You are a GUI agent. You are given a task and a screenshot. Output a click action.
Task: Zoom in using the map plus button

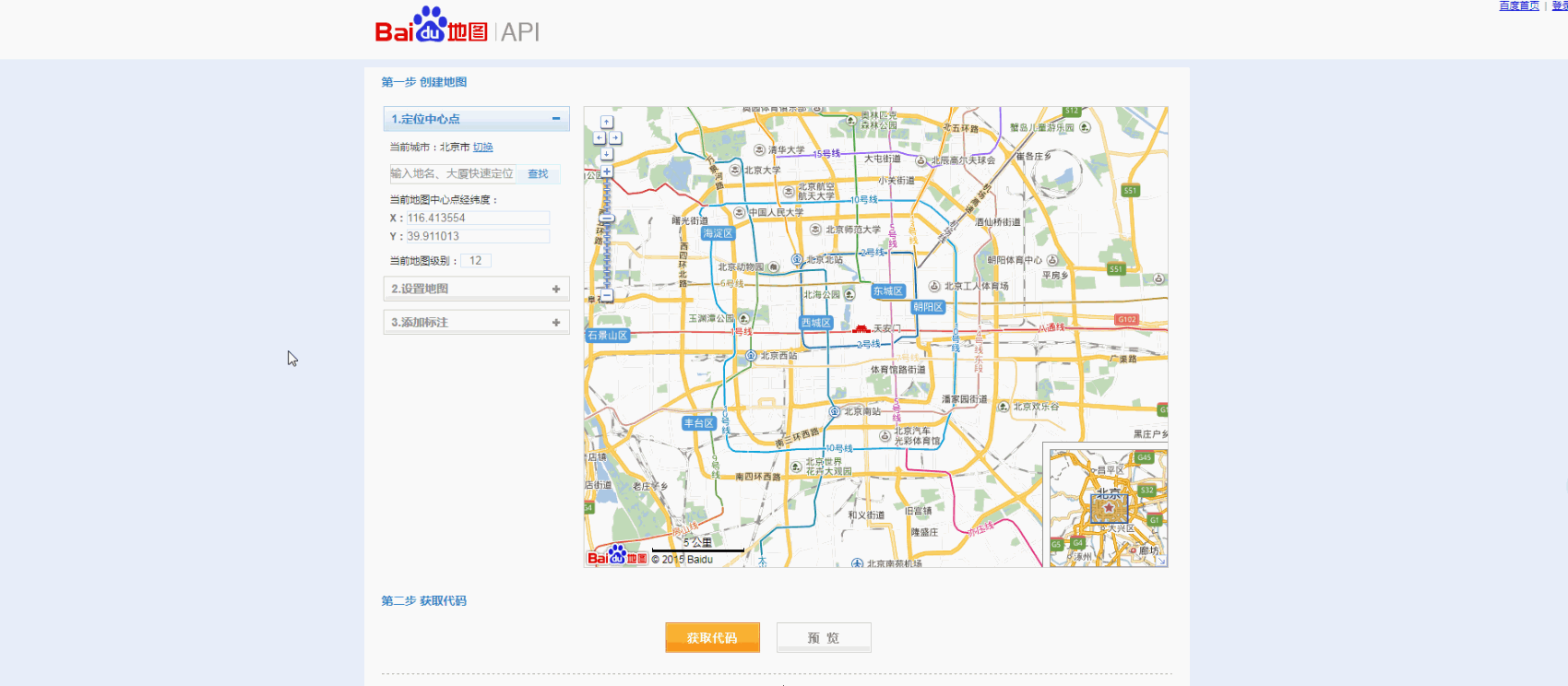[x=606, y=171]
